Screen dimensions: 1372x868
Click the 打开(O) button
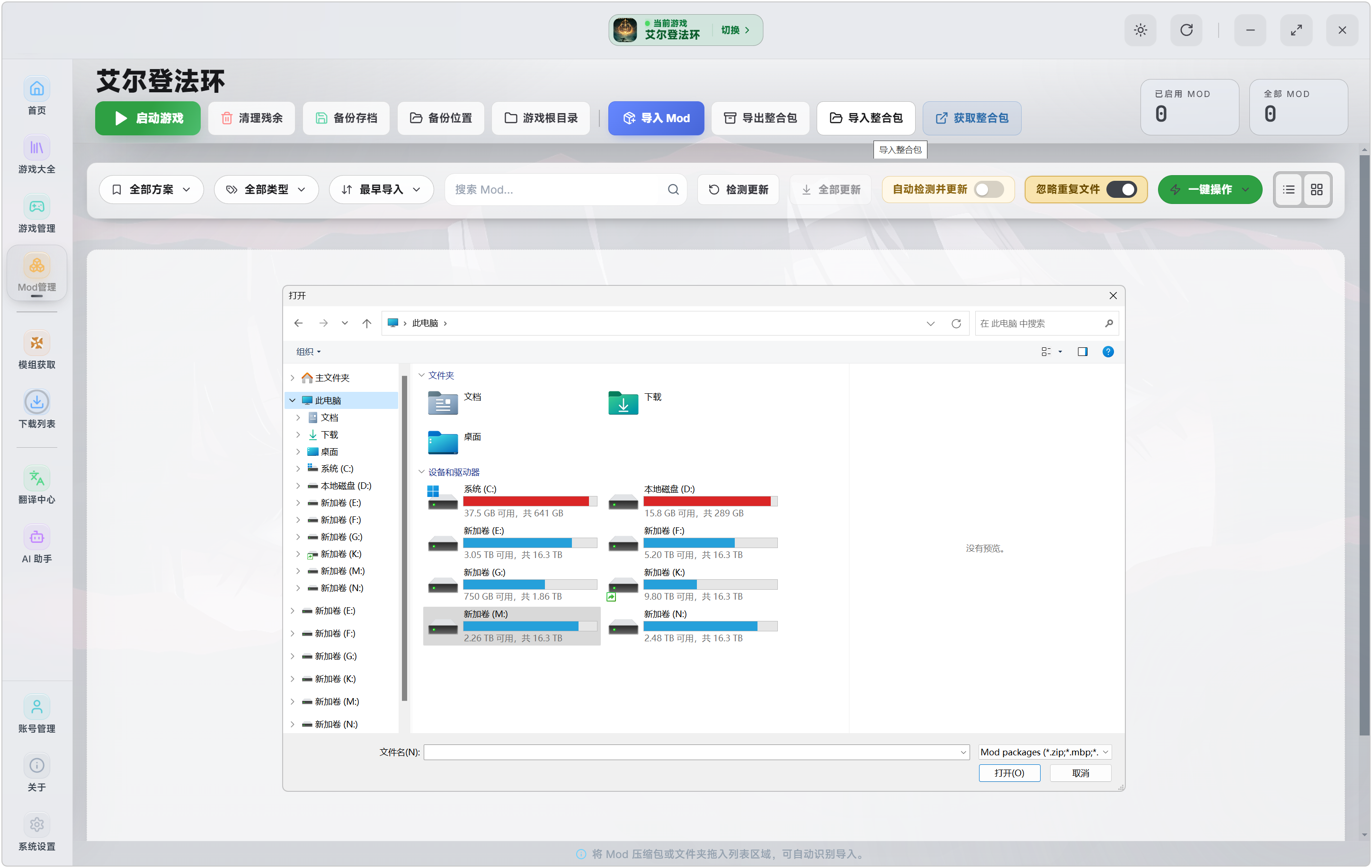(1009, 773)
